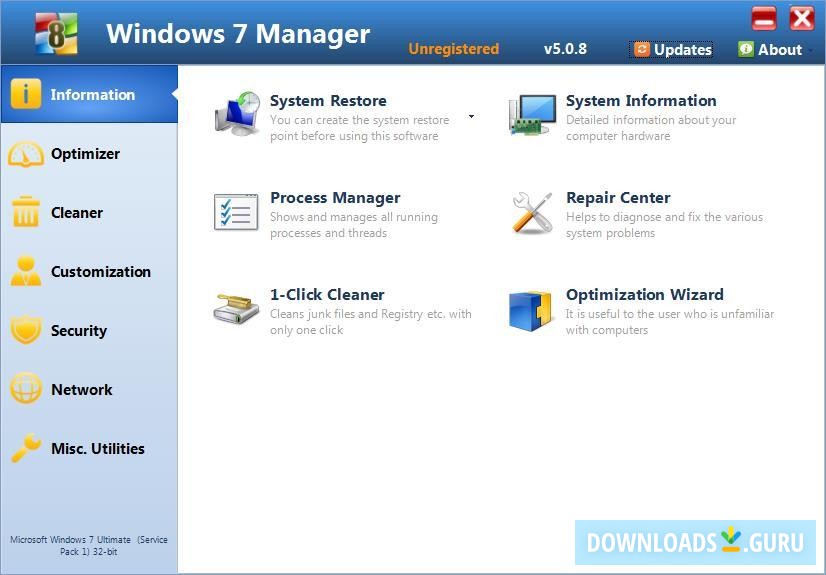Switch to the Network tab label

tap(82, 390)
